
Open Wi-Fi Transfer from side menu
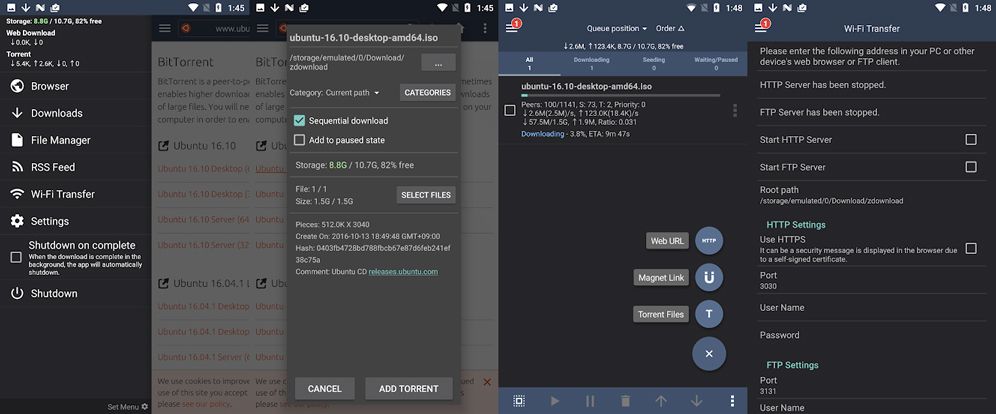click(76, 194)
